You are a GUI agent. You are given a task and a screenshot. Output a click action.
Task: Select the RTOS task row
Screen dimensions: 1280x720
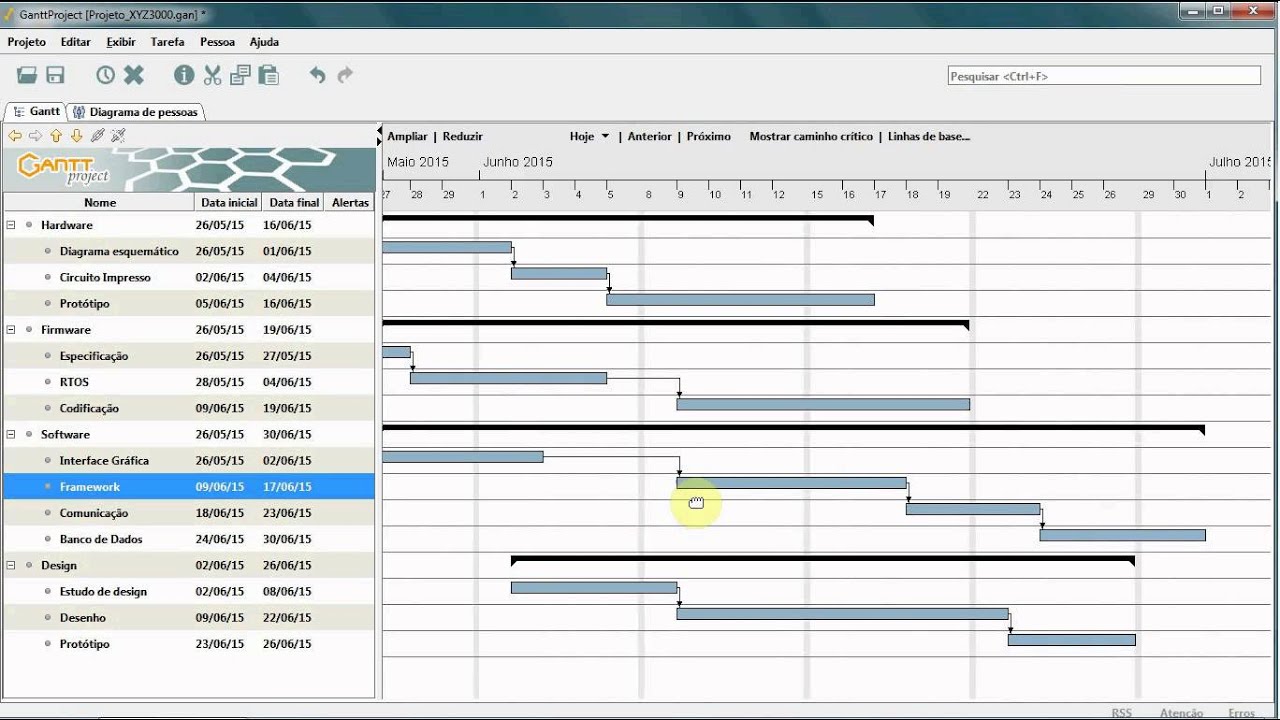(x=189, y=382)
